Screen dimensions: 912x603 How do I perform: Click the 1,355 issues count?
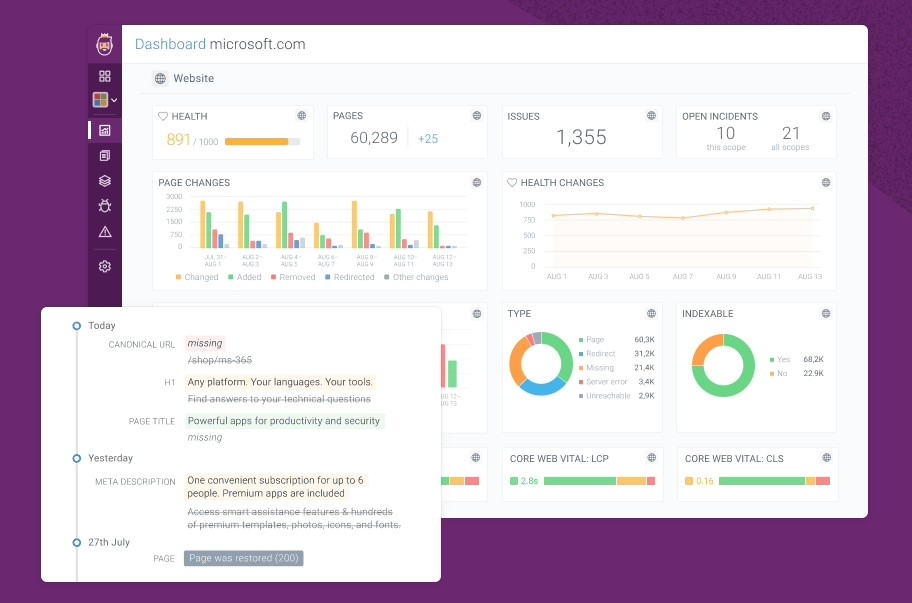click(581, 137)
